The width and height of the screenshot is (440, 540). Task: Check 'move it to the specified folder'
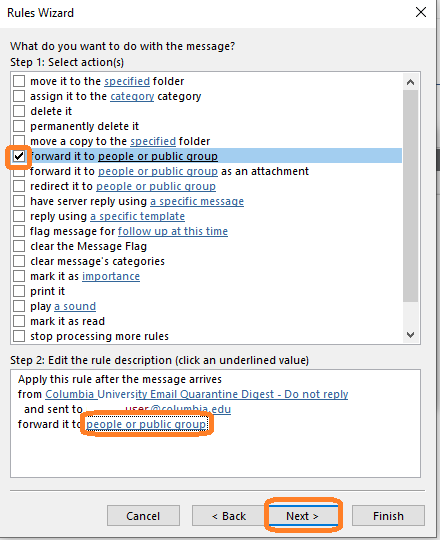(19, 81)
